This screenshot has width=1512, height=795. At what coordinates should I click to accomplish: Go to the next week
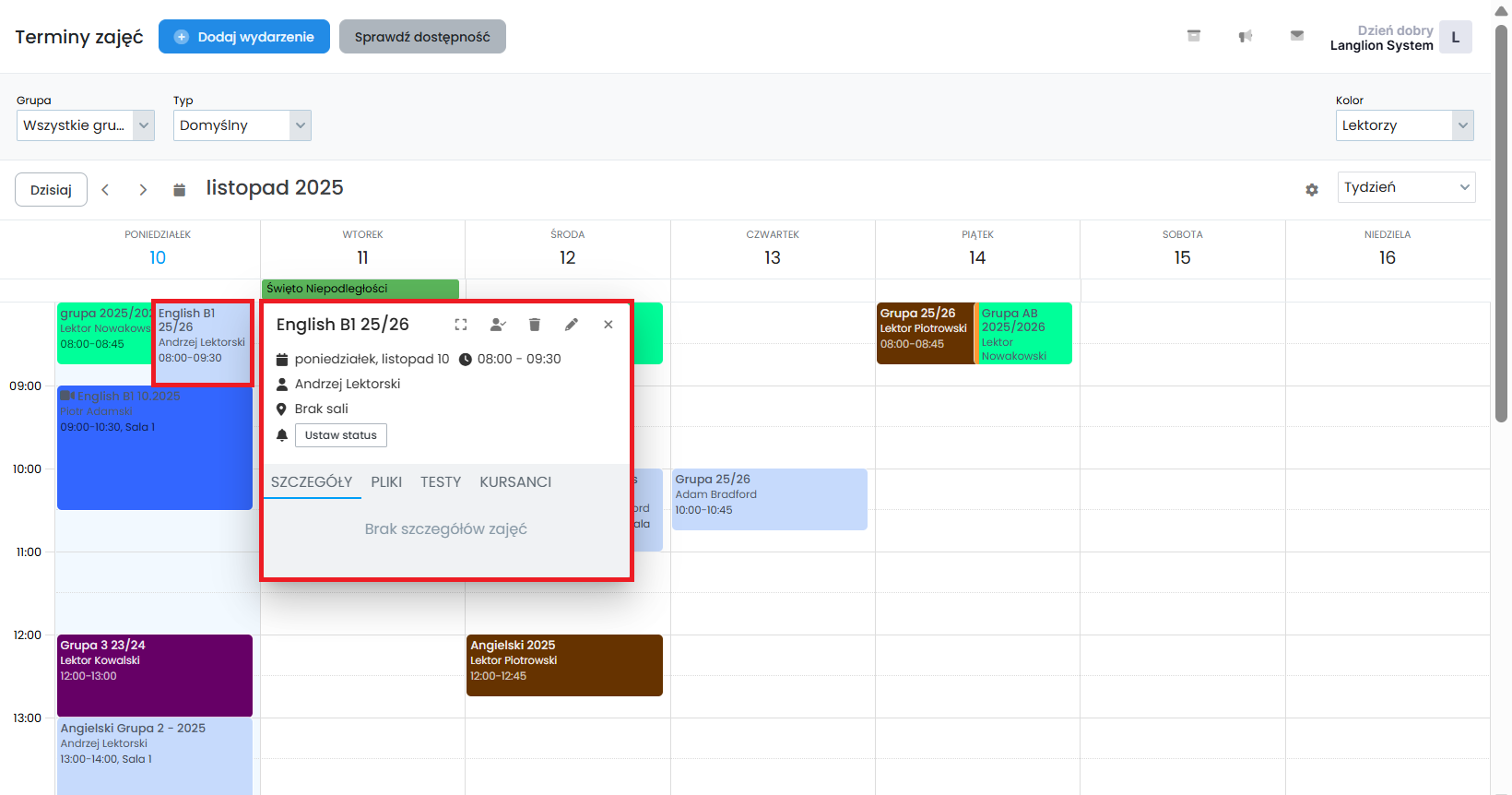click(x=143, y=189)
